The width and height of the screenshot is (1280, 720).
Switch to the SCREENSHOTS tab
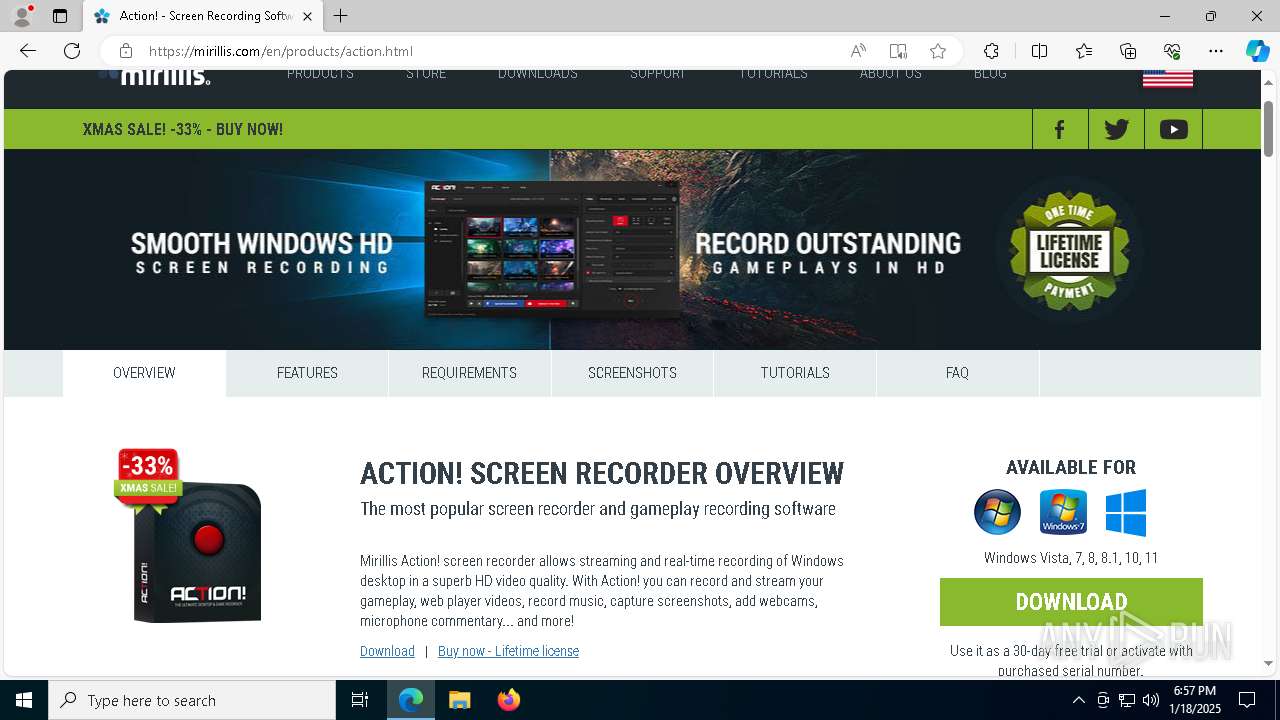click(632, 373)
